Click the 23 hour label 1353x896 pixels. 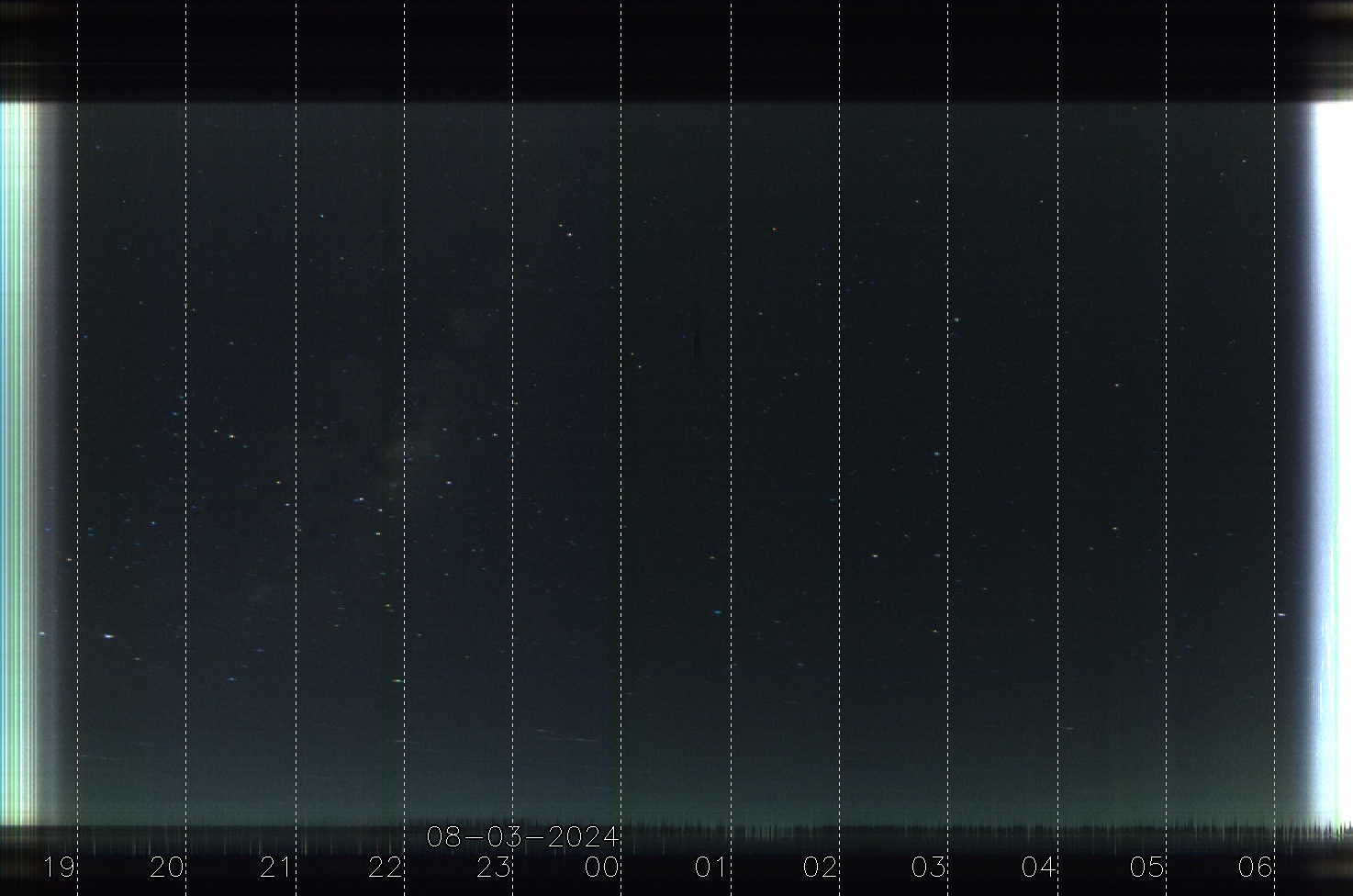click(494, 867)
